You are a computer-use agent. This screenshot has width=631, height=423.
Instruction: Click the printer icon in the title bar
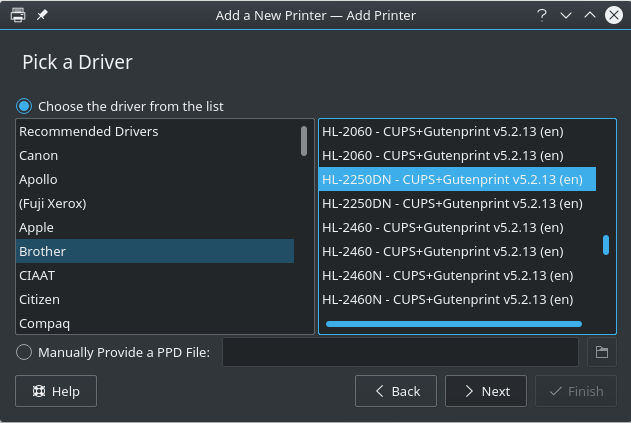[x=18, y=15]
